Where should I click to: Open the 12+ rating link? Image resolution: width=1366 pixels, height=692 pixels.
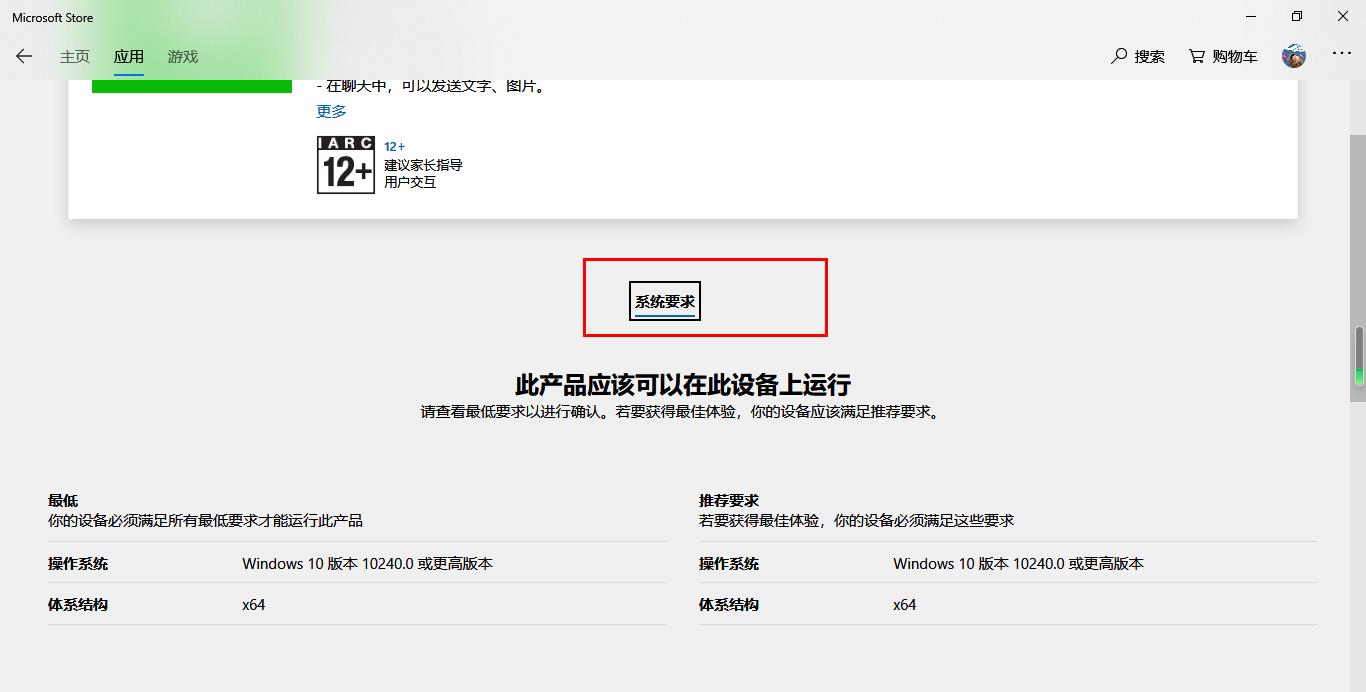pos(395,146)
